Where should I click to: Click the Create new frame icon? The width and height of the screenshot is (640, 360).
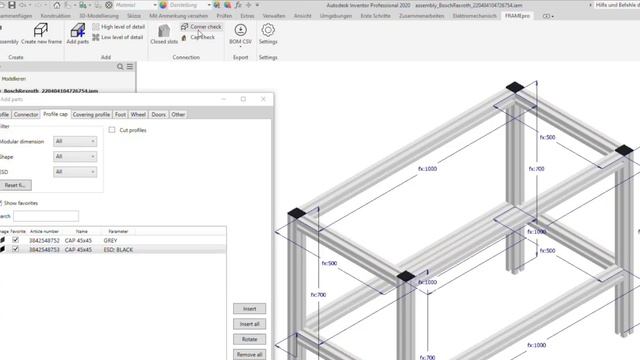(x=41, y=30)
